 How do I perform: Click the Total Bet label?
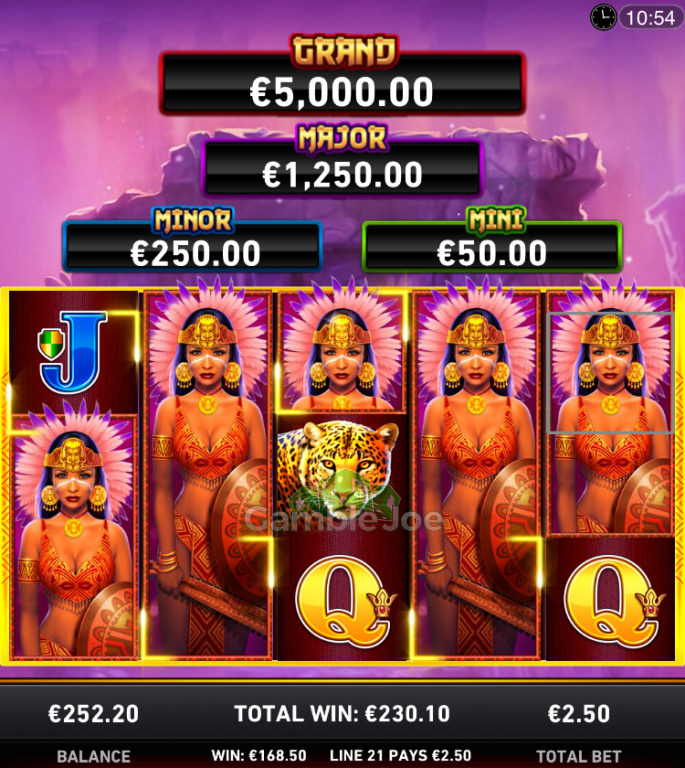[x=579, y=756]
